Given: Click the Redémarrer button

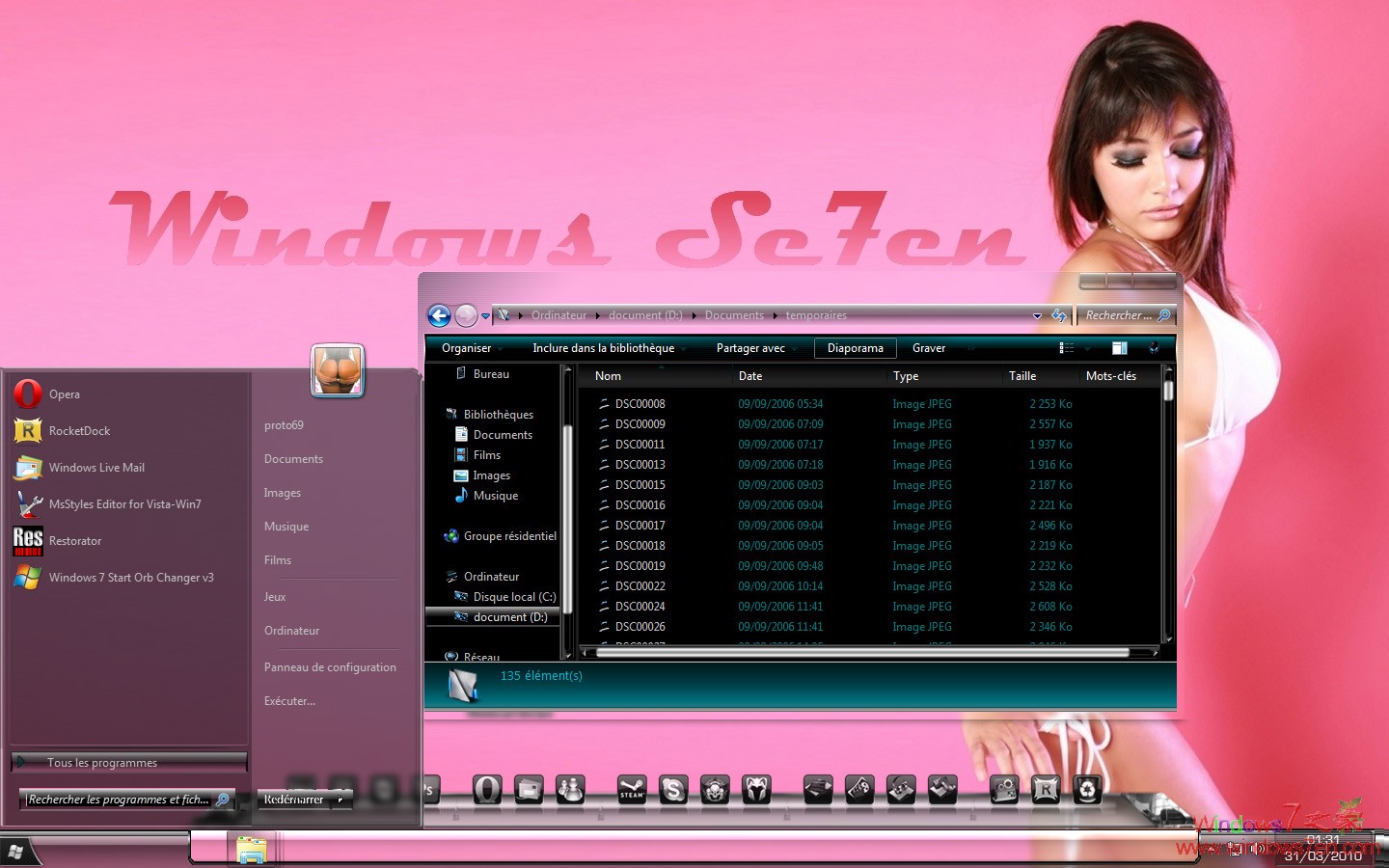Looking at the screenshot, I should (x=294, y=800).
